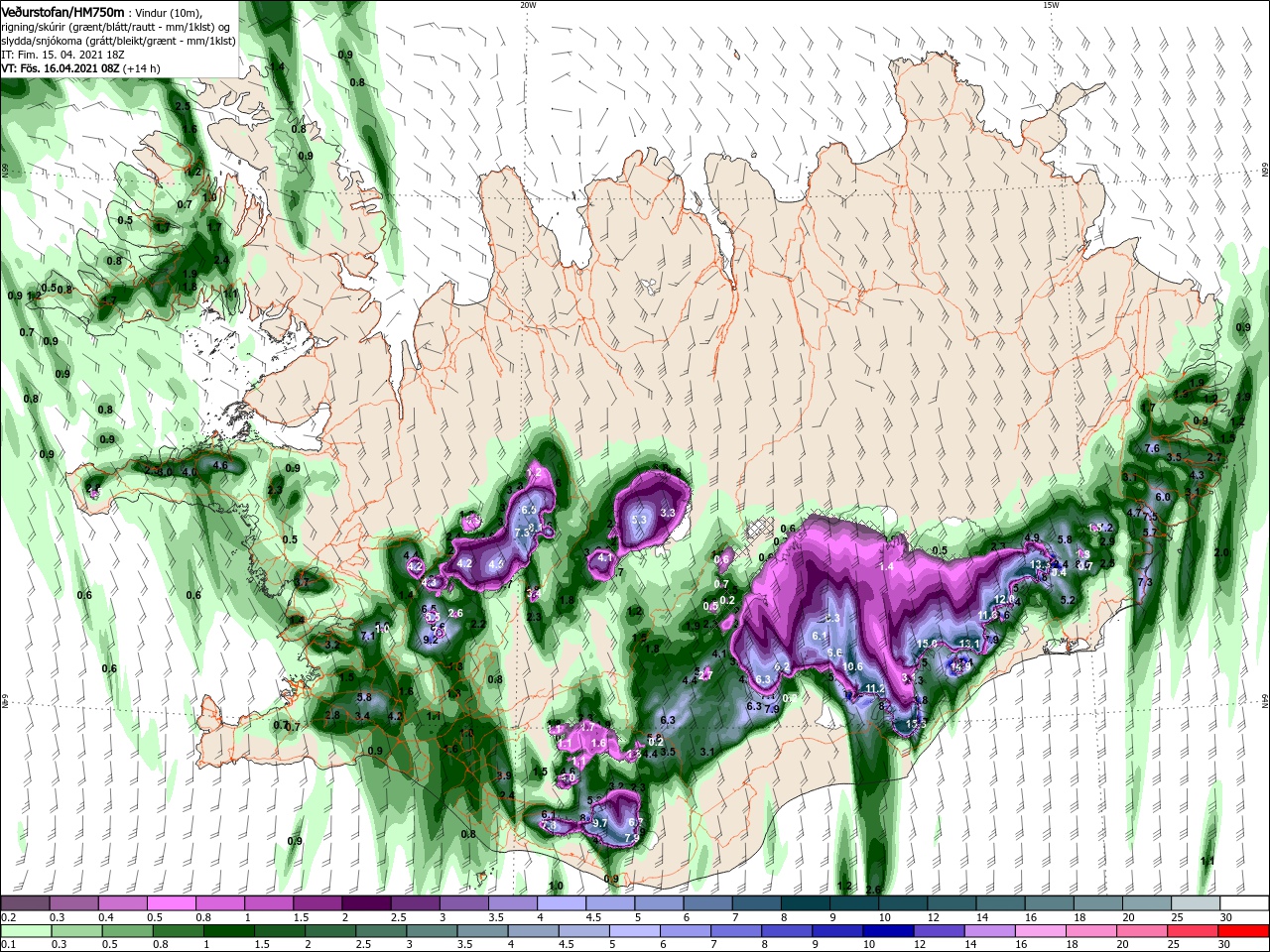Click the 4.6 value in the west
1270x952 pixels.
coord(221,465)
